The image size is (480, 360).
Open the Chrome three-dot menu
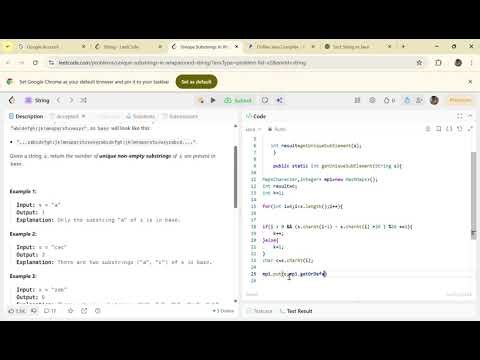click(x=471, y=63)
